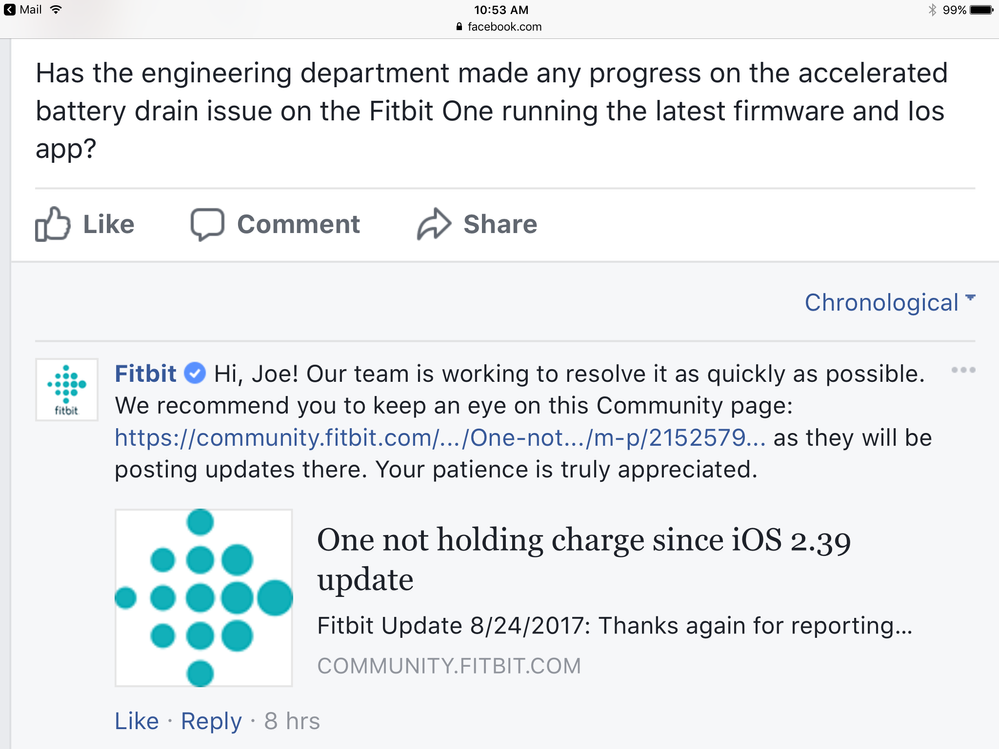
Task: Click the 8 hrs comment timestamp
Action: [x=292, y=721]
